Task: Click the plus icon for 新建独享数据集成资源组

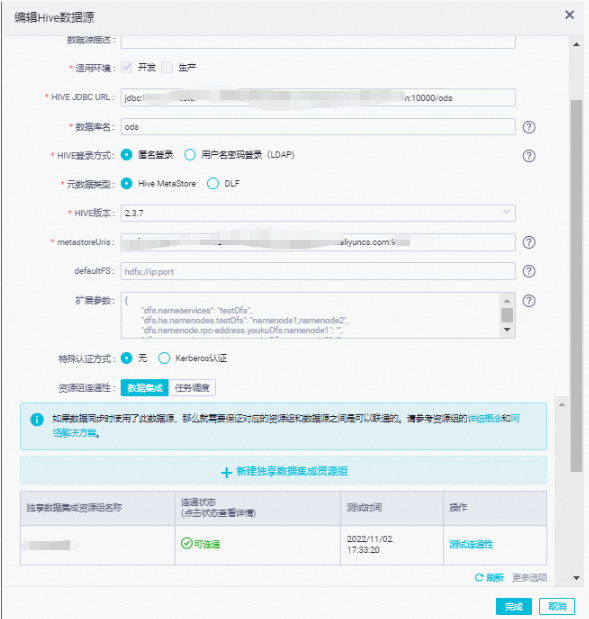Action: 226,472
